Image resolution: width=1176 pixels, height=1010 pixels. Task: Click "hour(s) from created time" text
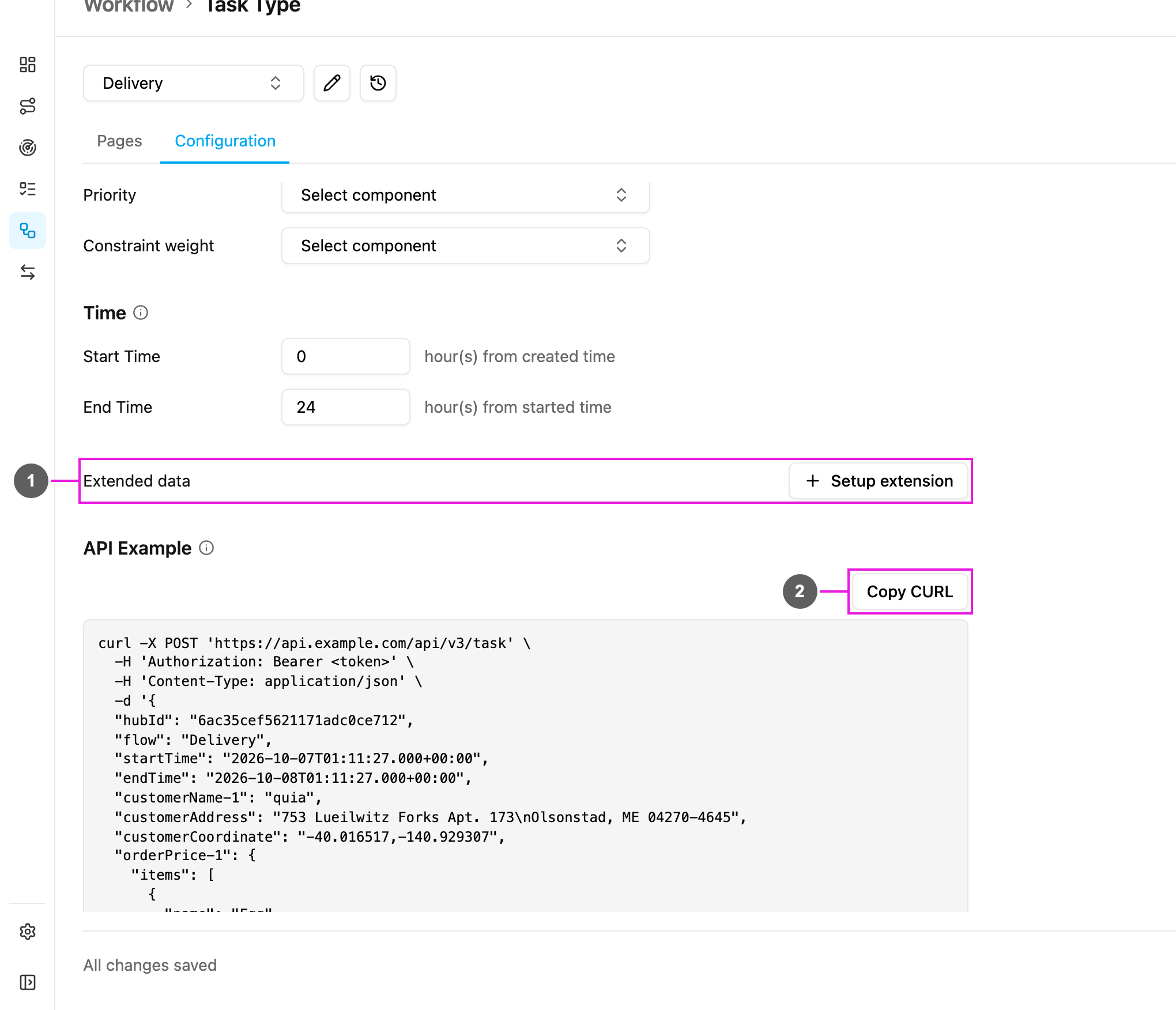(x=520, y=356)
